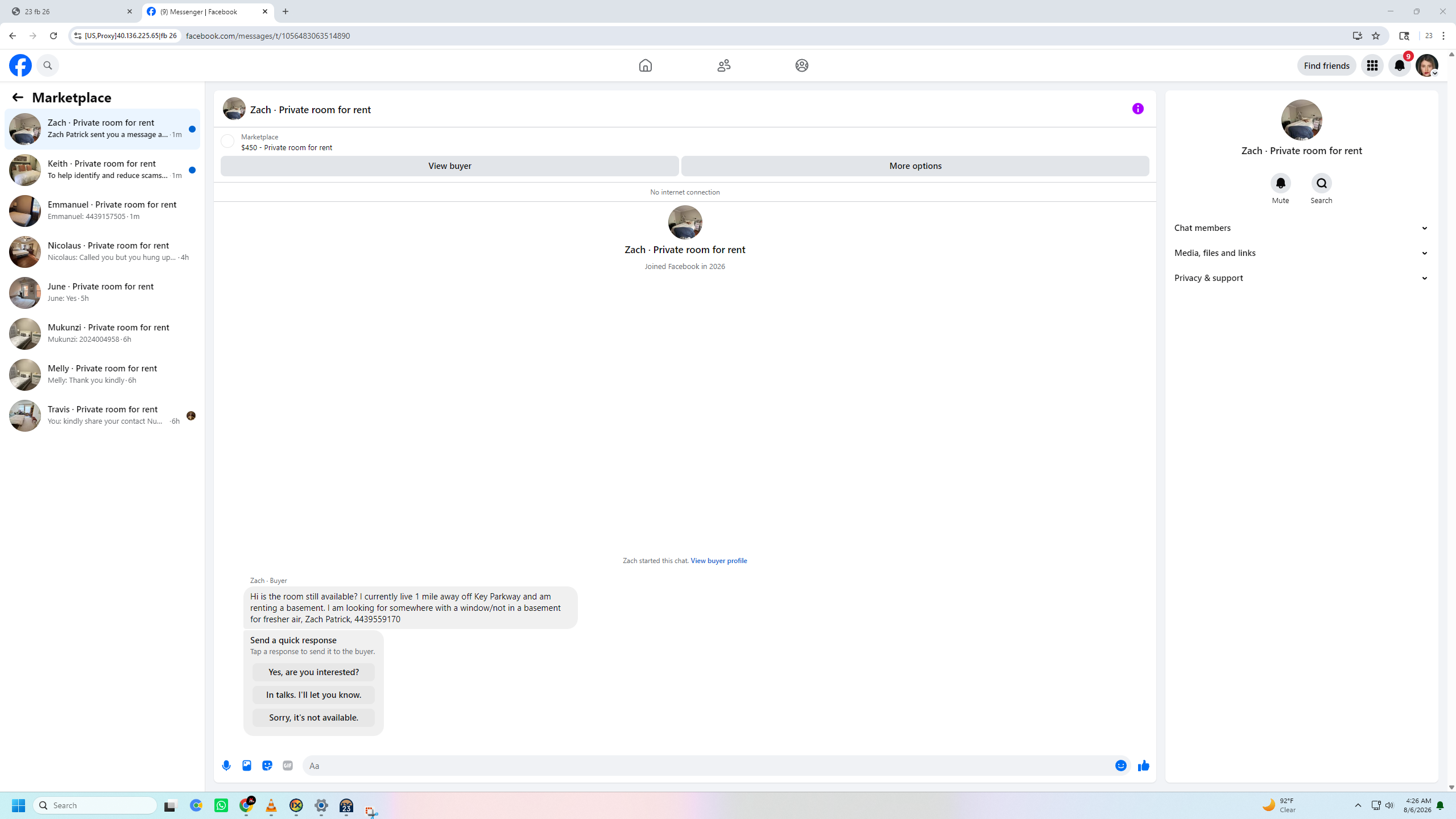Open the account profile picture menu
The image size is (1456, 819).
[1426, 65]
